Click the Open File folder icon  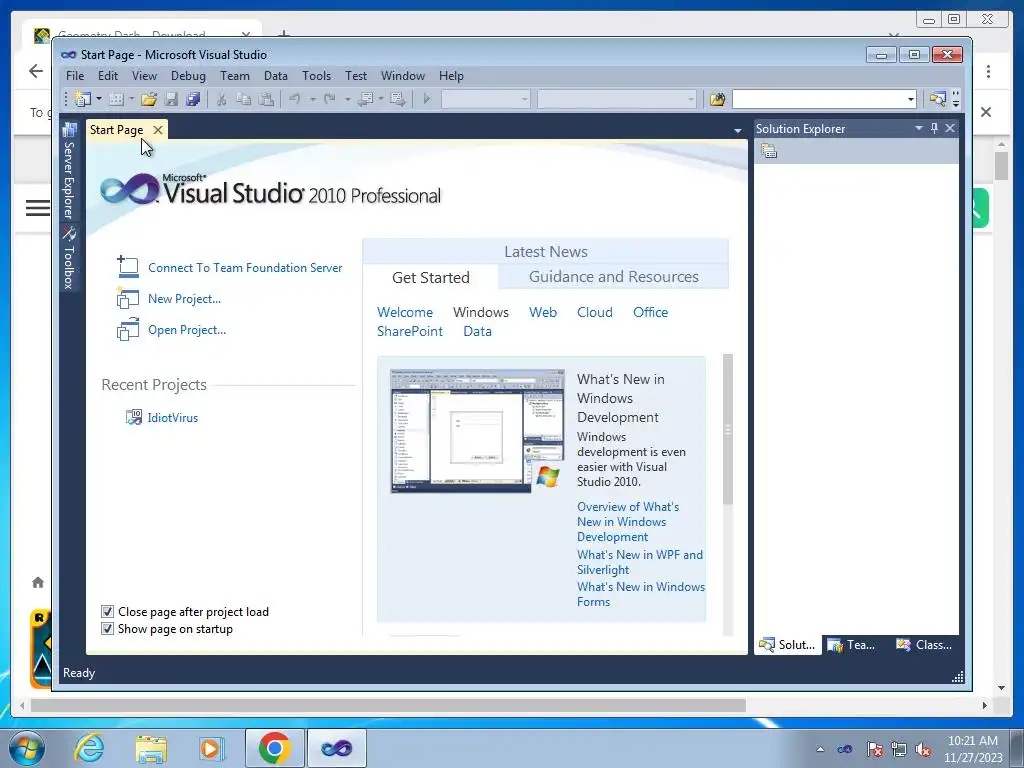click(x=149, y=99)
